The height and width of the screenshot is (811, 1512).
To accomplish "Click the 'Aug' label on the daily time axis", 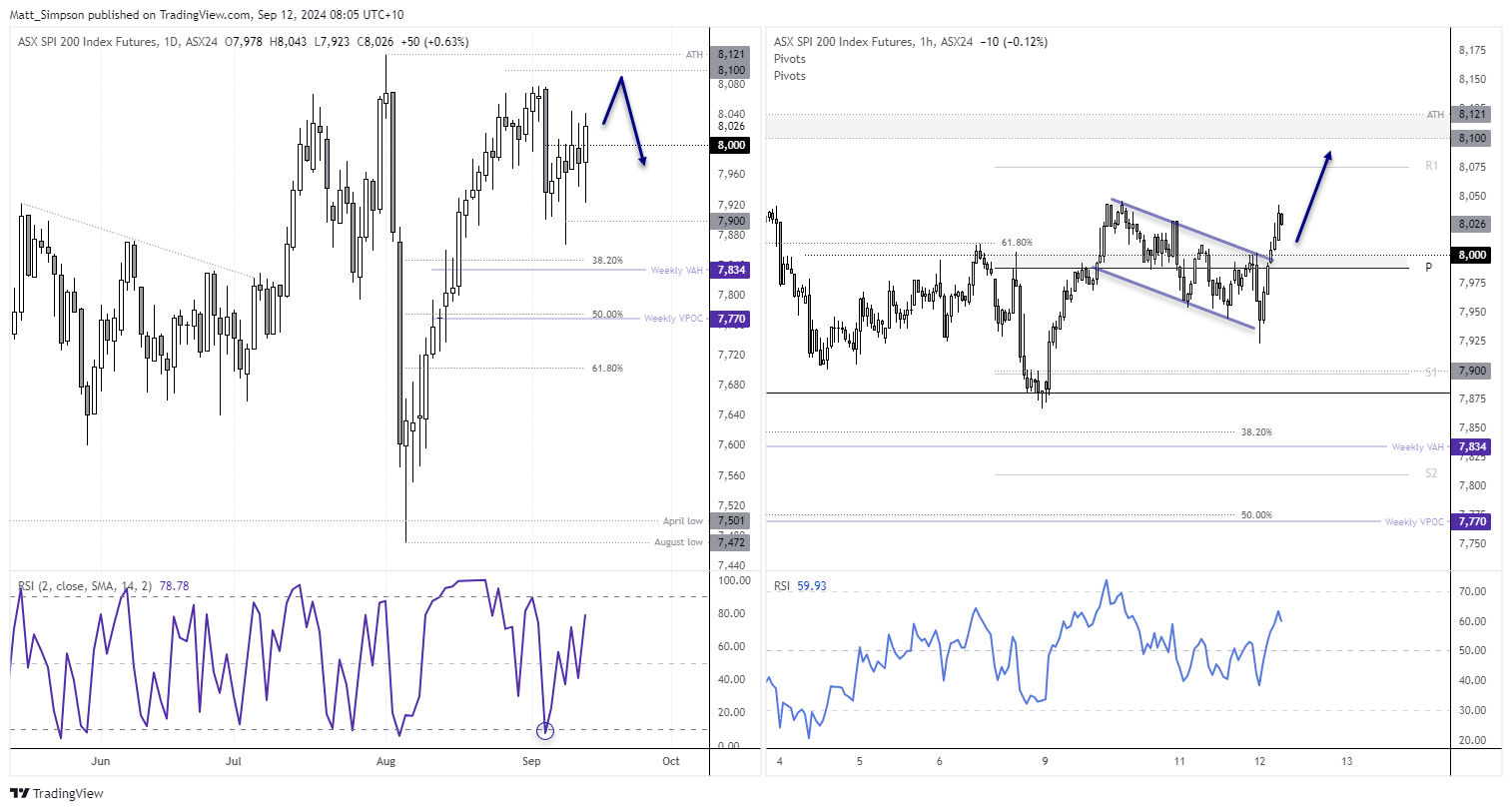I will [385, 761].
